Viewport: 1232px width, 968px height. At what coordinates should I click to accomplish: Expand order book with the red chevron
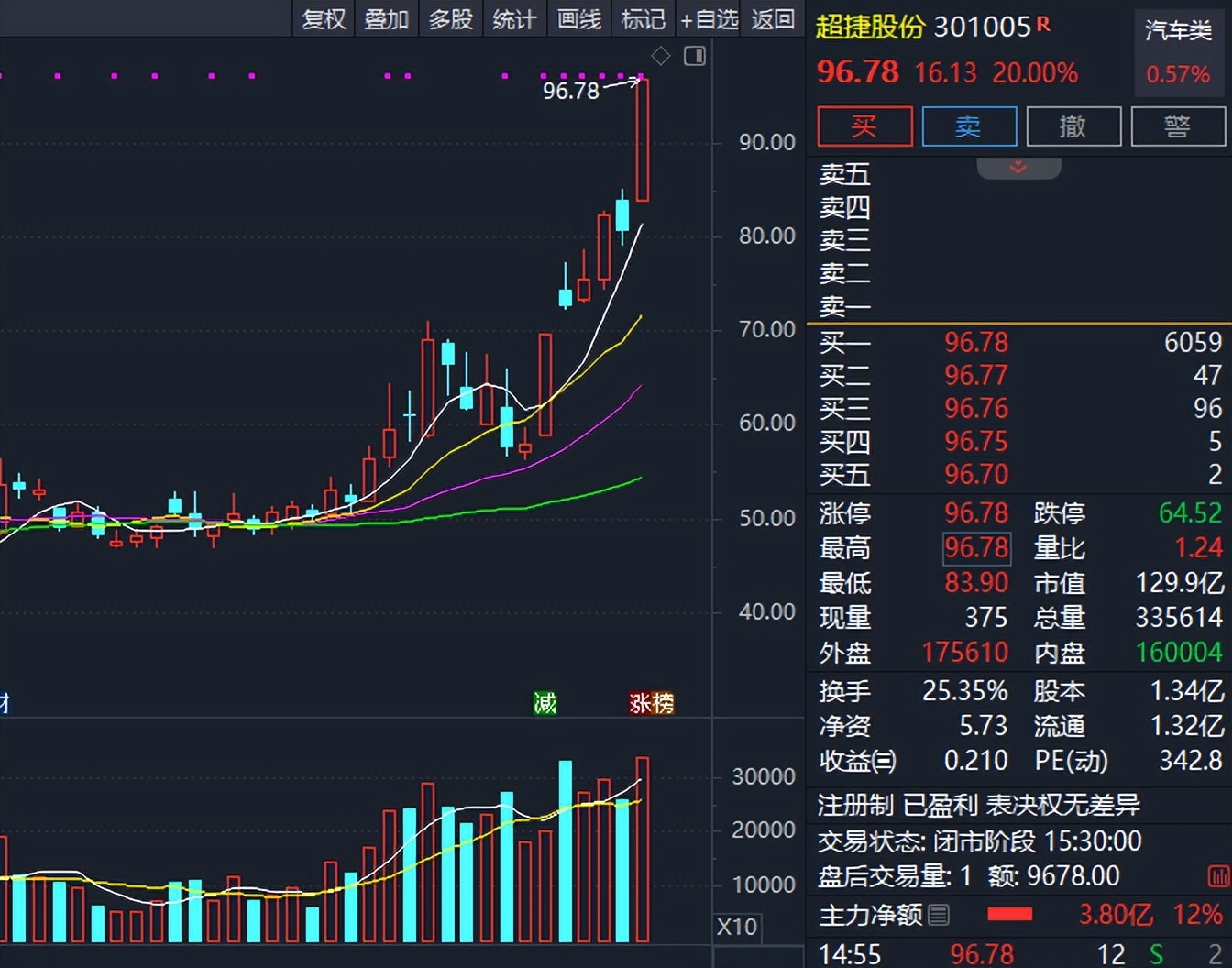coord(1018,168)
